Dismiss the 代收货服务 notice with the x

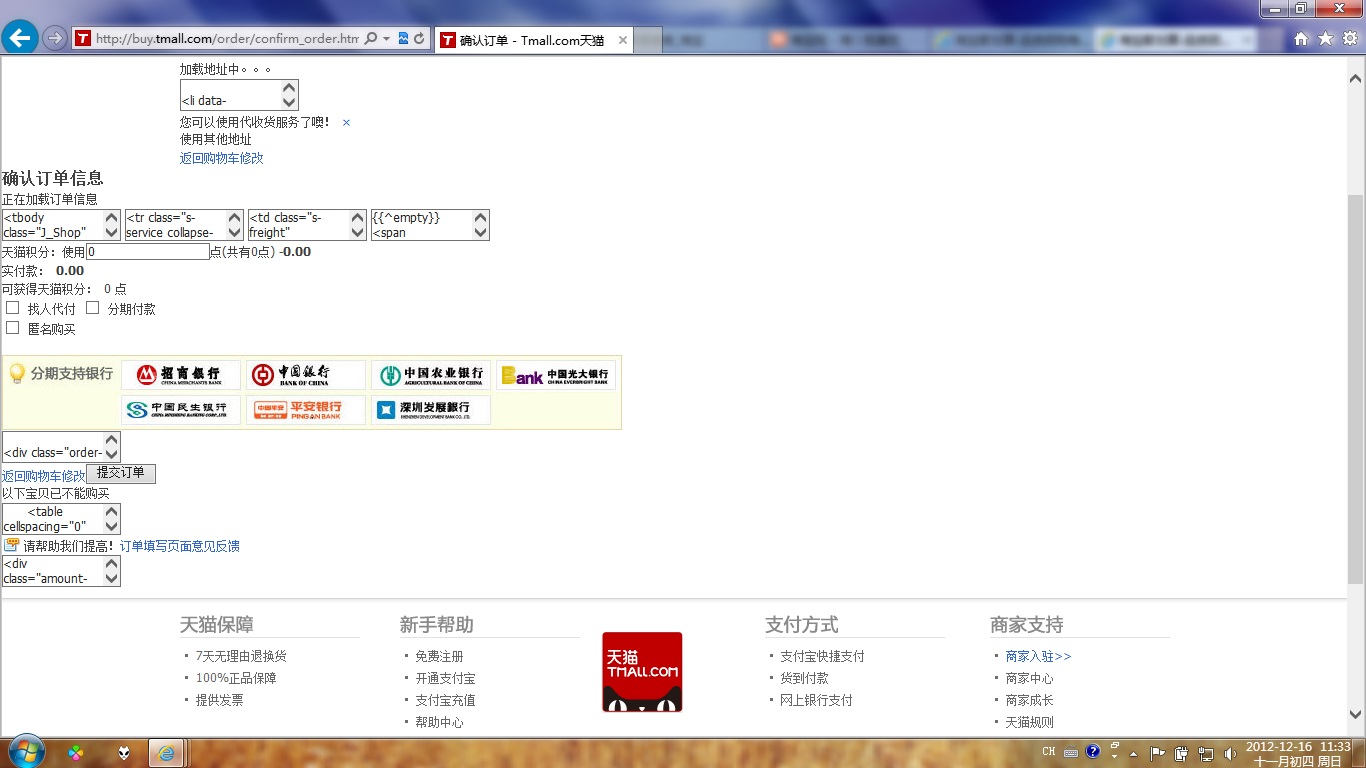346,122
